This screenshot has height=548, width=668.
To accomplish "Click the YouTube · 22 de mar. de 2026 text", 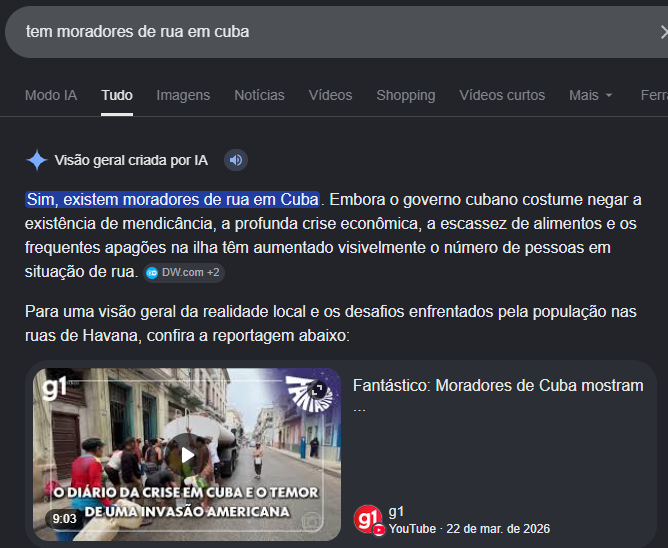I will pos(469,529).
